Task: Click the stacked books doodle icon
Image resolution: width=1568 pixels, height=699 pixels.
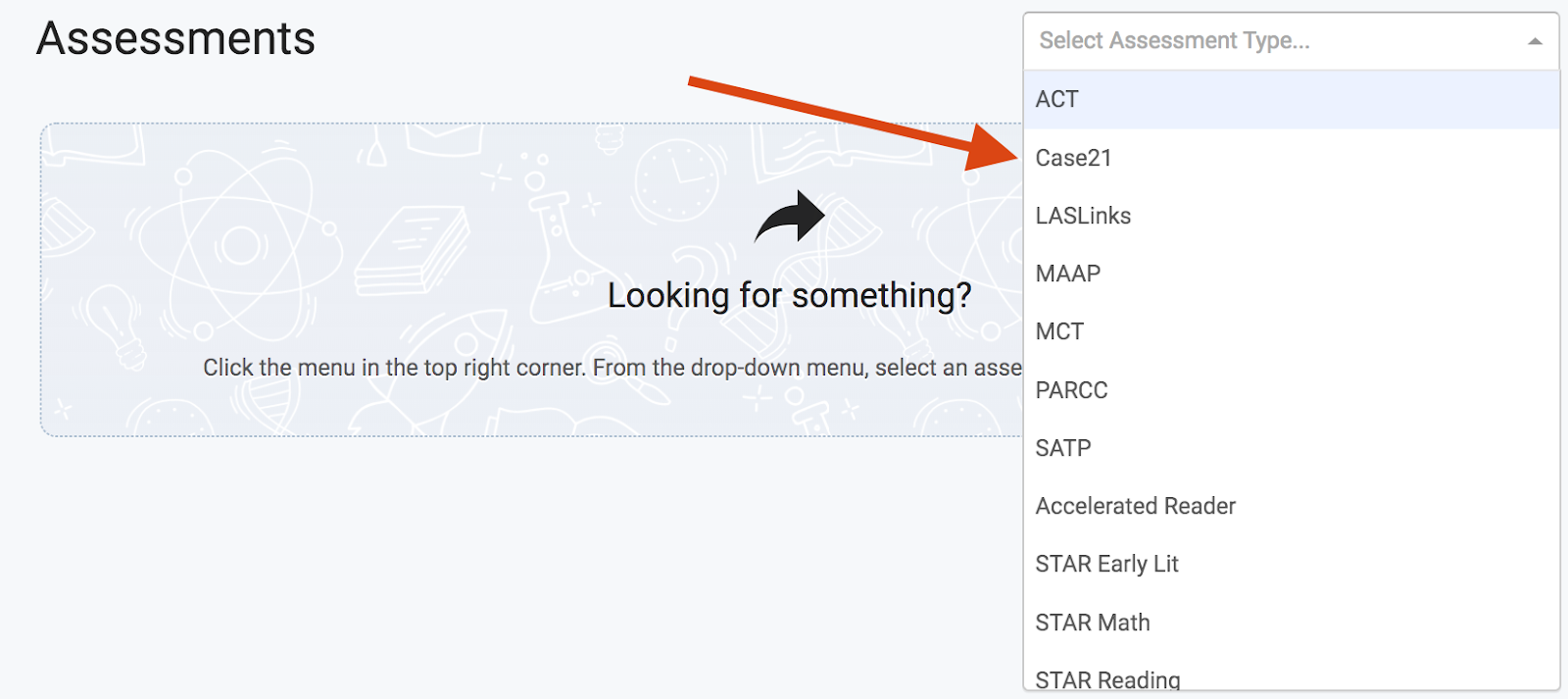Action: 411,251
